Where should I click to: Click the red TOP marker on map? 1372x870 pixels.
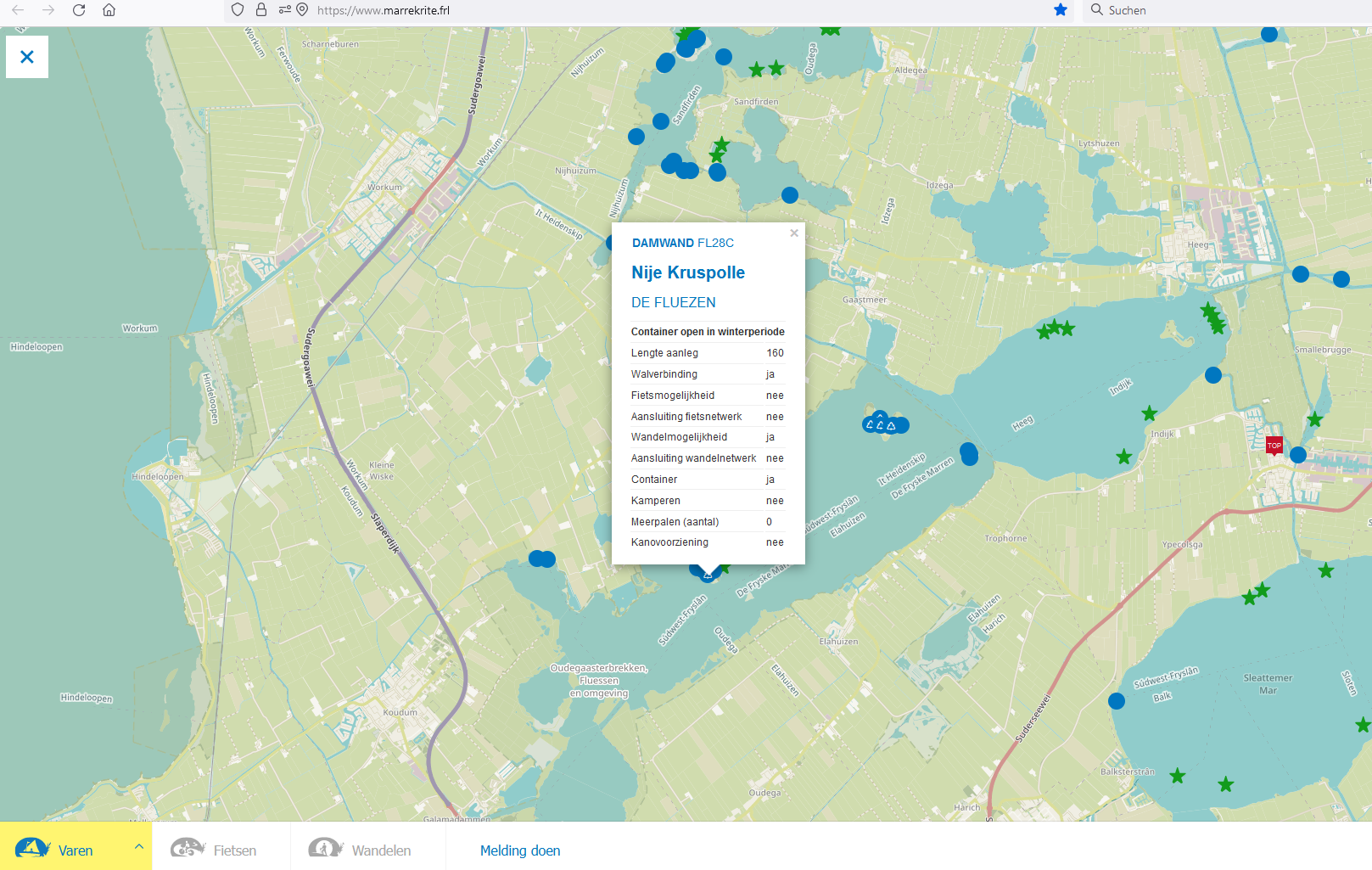[1274, 446]
